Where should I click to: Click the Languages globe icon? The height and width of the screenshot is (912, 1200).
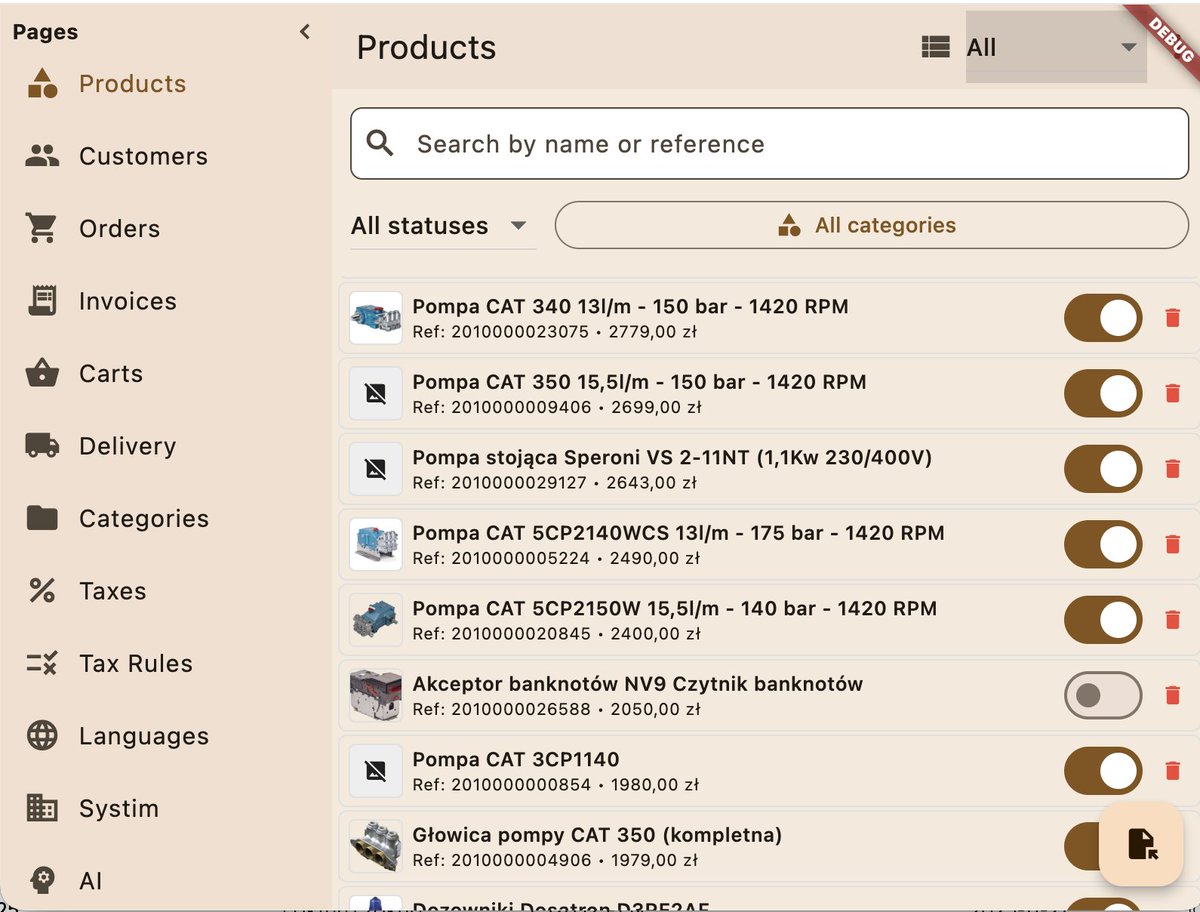click(42, 736)
